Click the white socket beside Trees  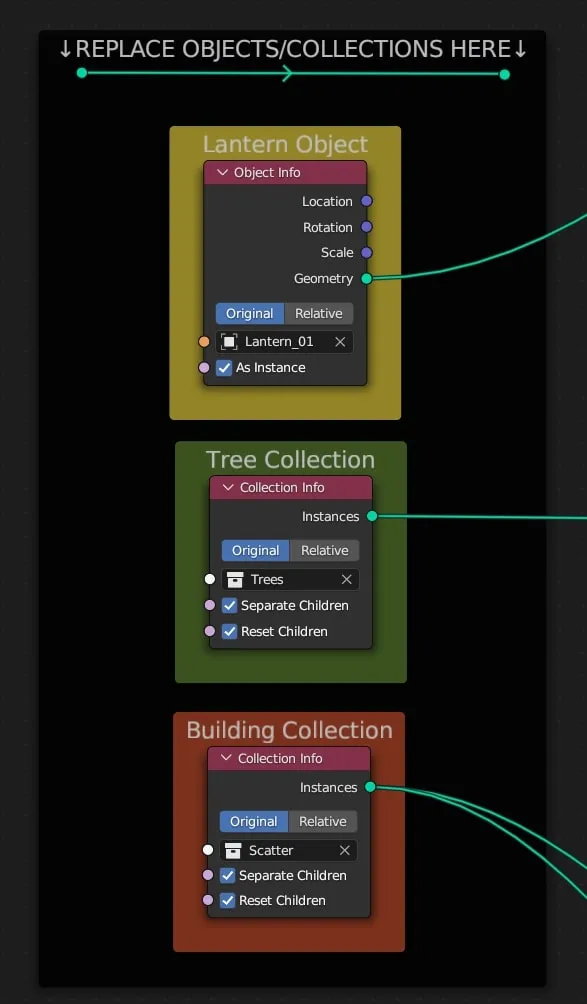coord(210,579)
